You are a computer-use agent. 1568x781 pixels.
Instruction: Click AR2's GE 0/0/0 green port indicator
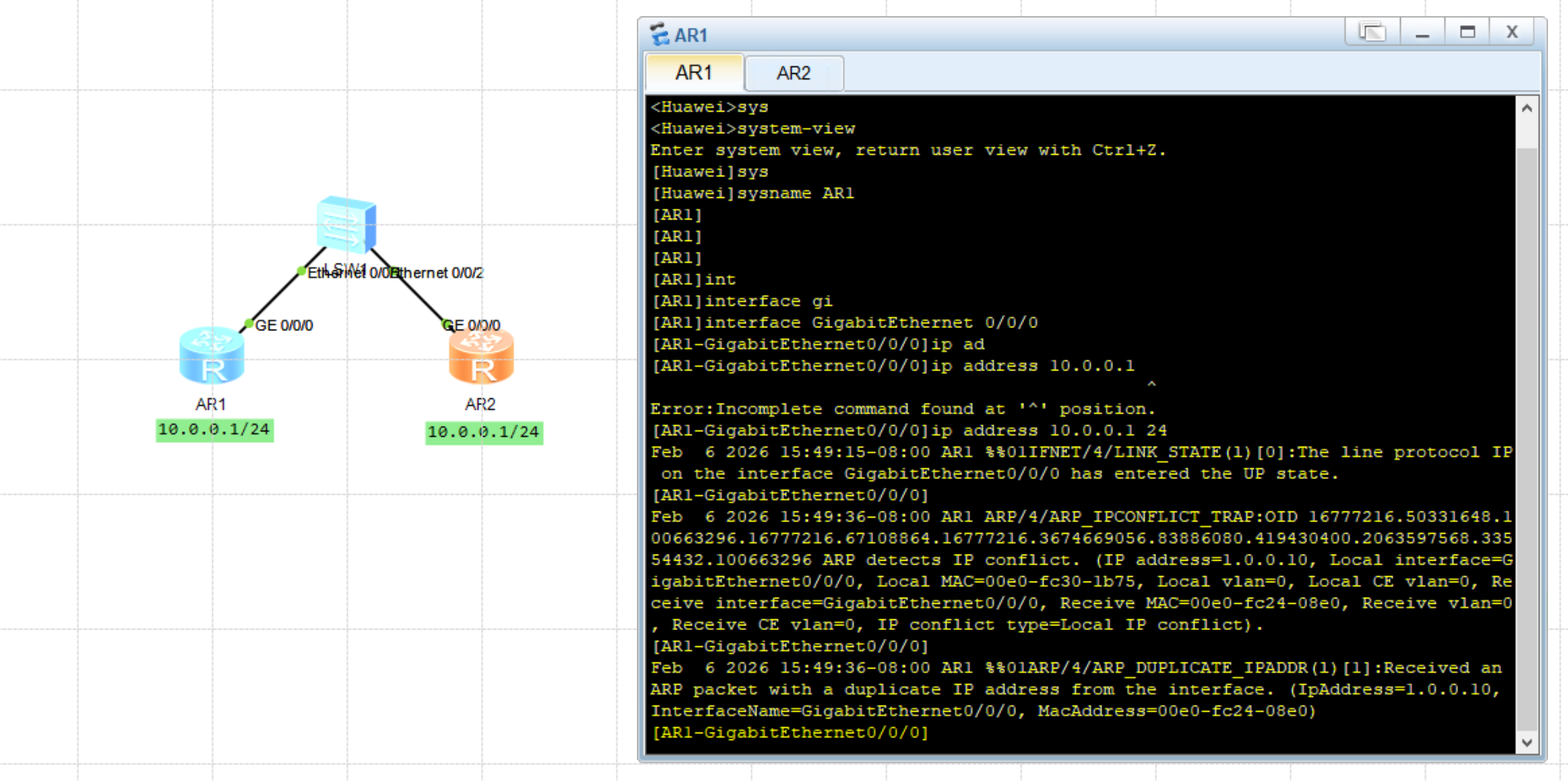(x=446, y=324)
